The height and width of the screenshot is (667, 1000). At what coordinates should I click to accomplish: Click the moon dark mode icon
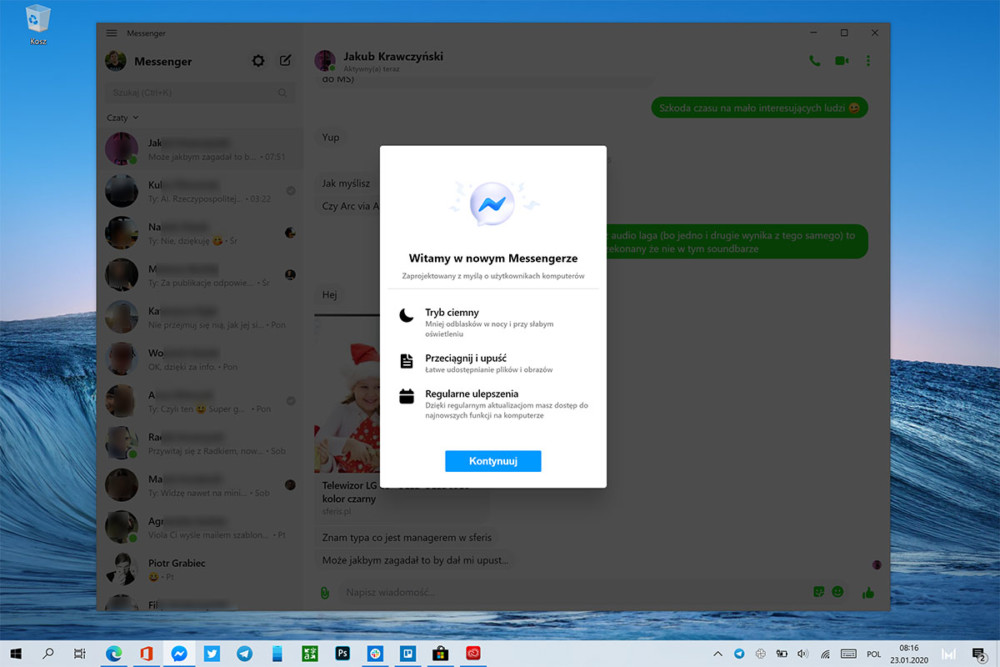[x=406, y=315]
